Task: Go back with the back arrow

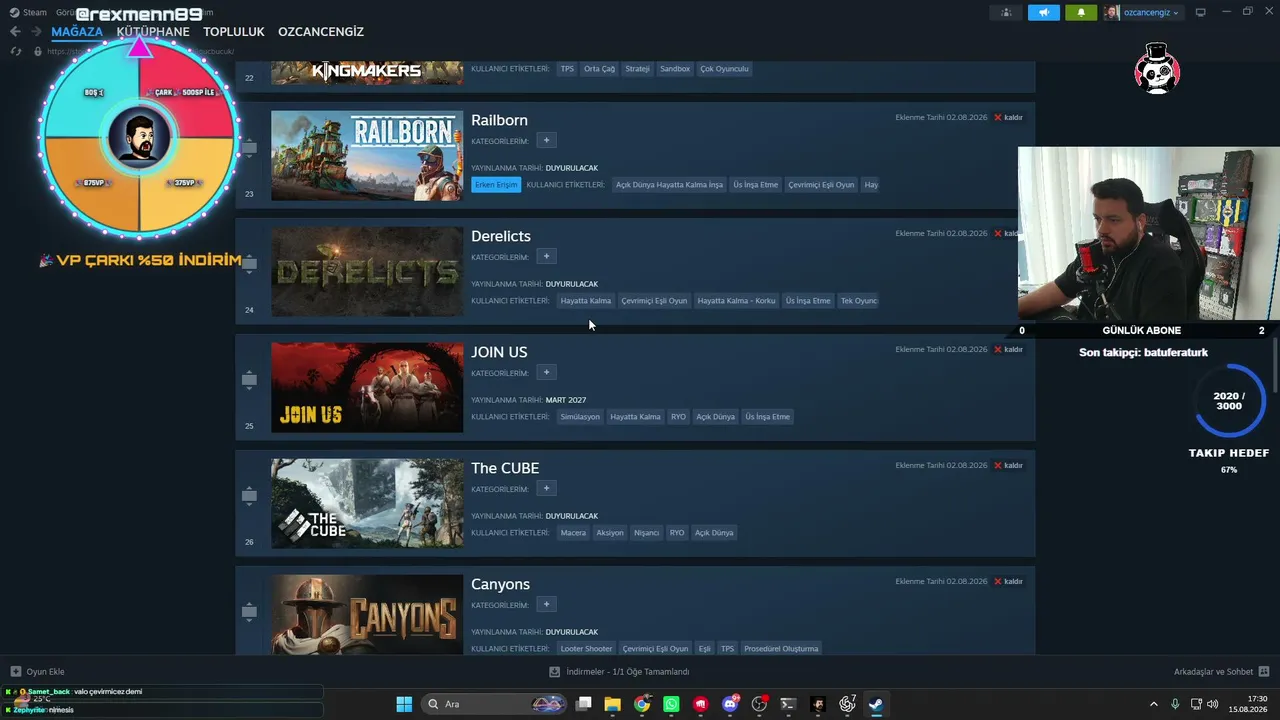Action: [x=15, y=32]
